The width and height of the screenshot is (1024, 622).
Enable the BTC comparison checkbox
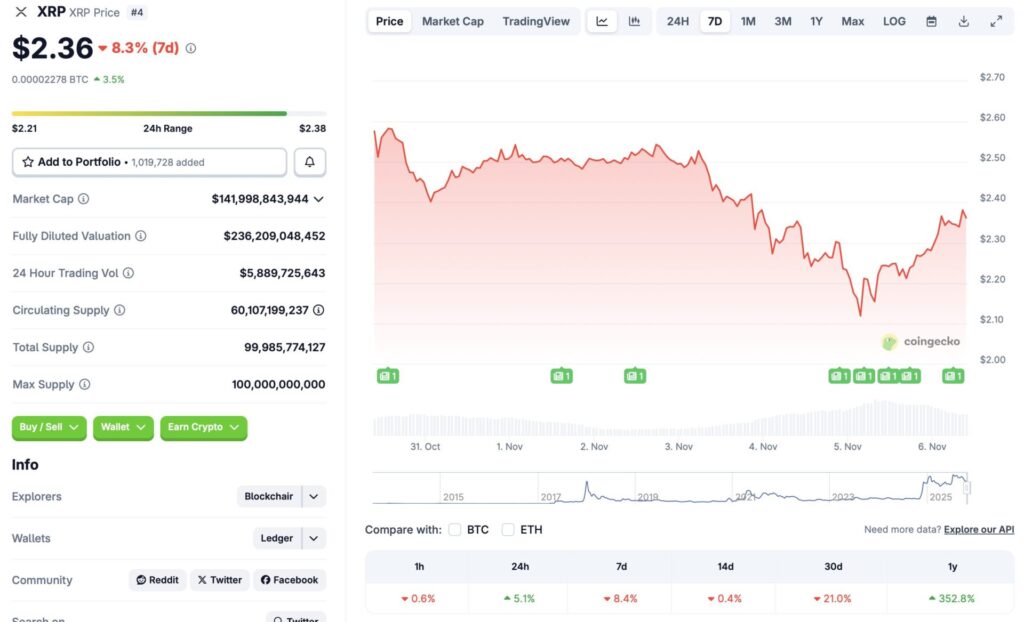coord(455,529)
